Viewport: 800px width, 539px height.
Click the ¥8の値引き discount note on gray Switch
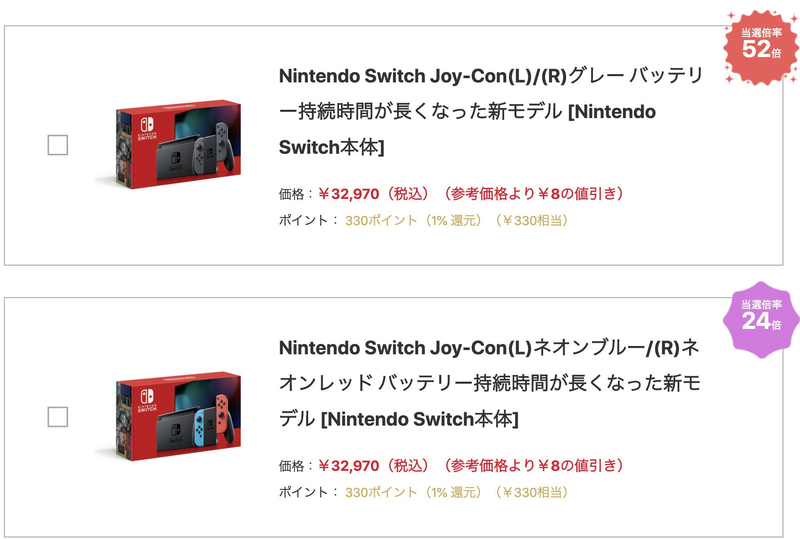pyautogui.click(x=580, y=194)
